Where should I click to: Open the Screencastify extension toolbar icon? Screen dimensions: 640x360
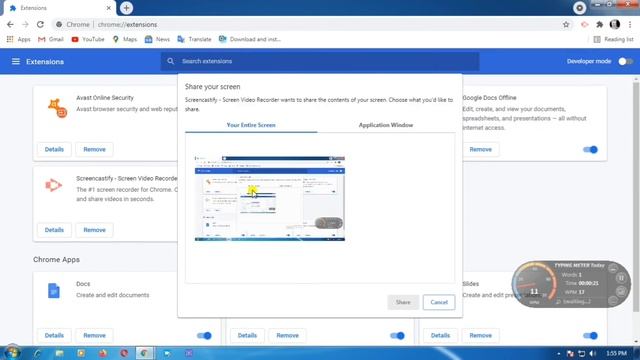pos(584,24)
